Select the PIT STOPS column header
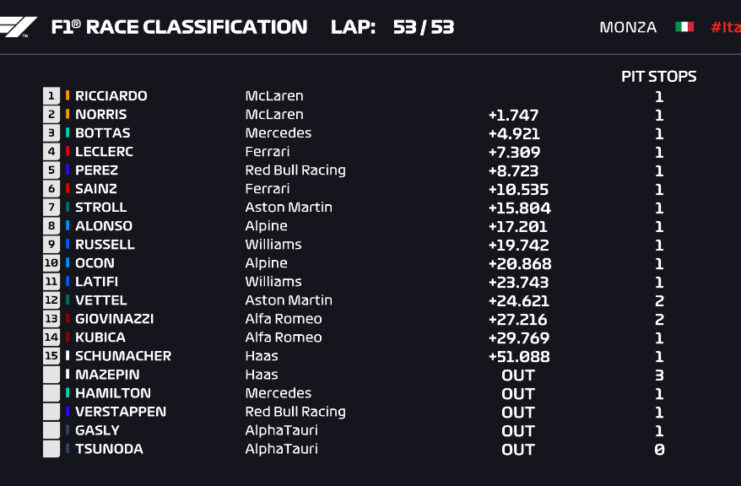 [659, 76]
